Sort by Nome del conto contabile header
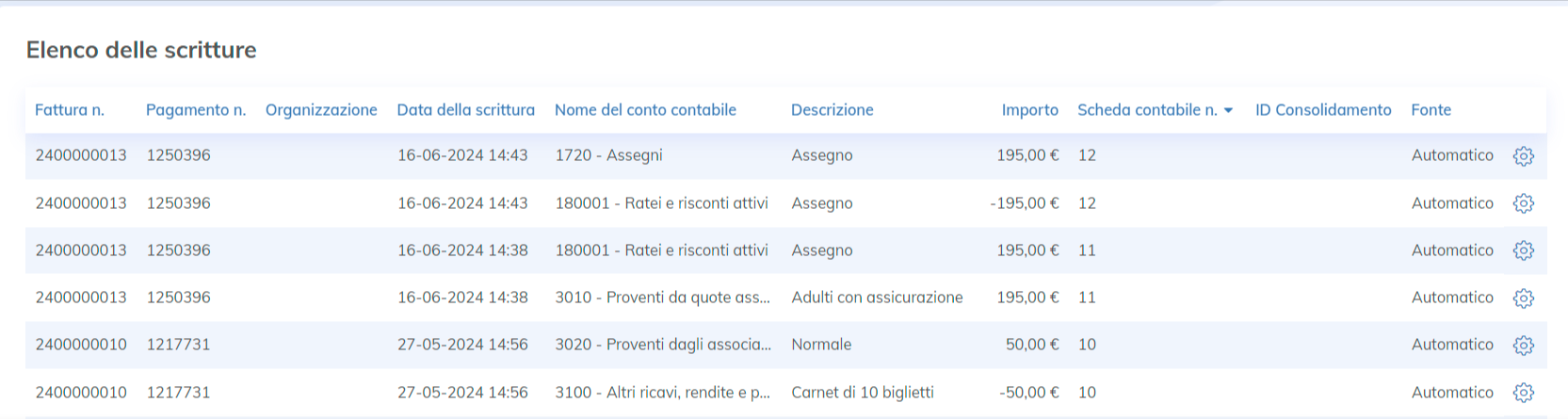This screenshot has height=419, width=1568. click(645, 110)
